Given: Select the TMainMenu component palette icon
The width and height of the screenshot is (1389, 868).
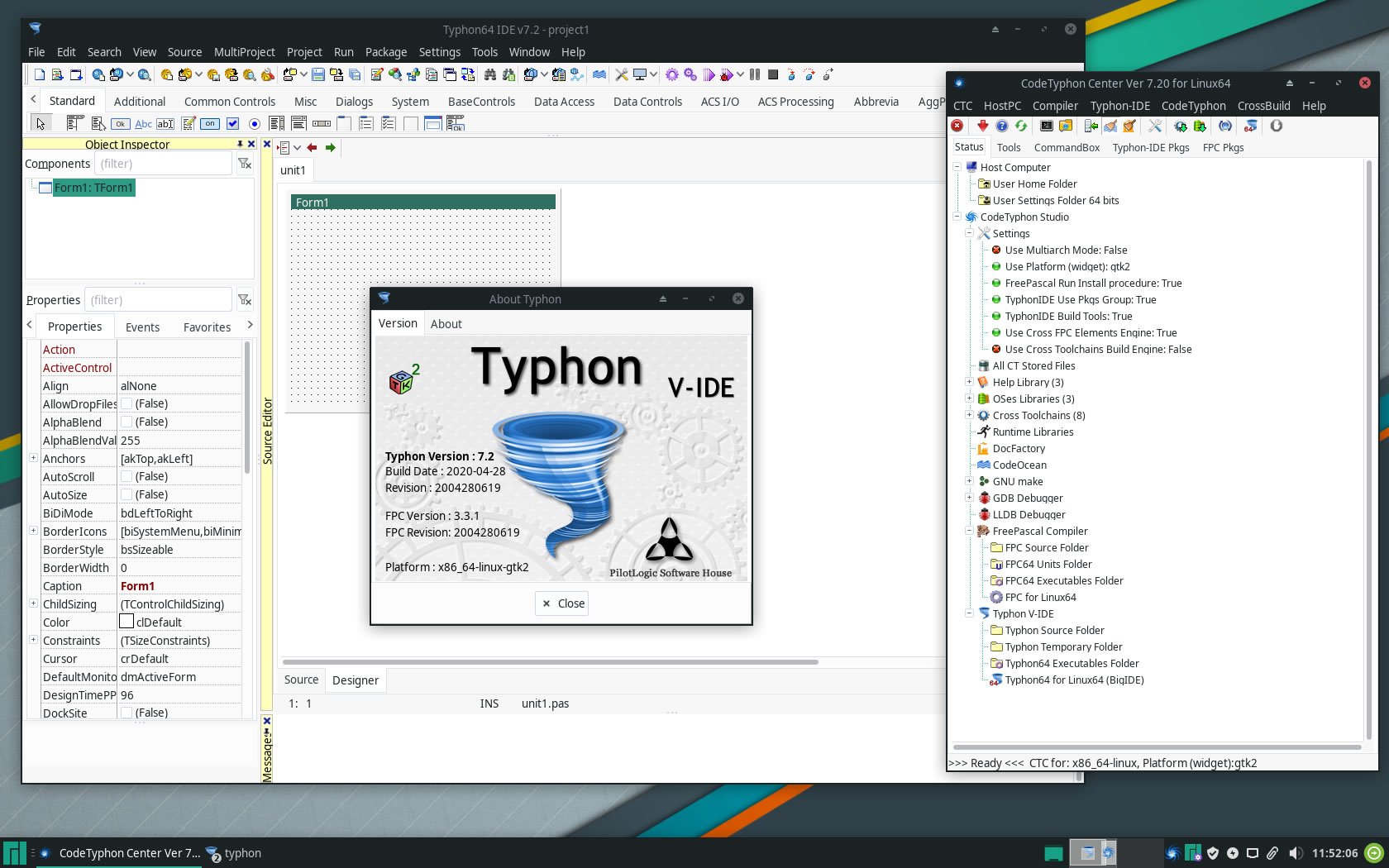Looking at the screenshot, I should (74, 123).
